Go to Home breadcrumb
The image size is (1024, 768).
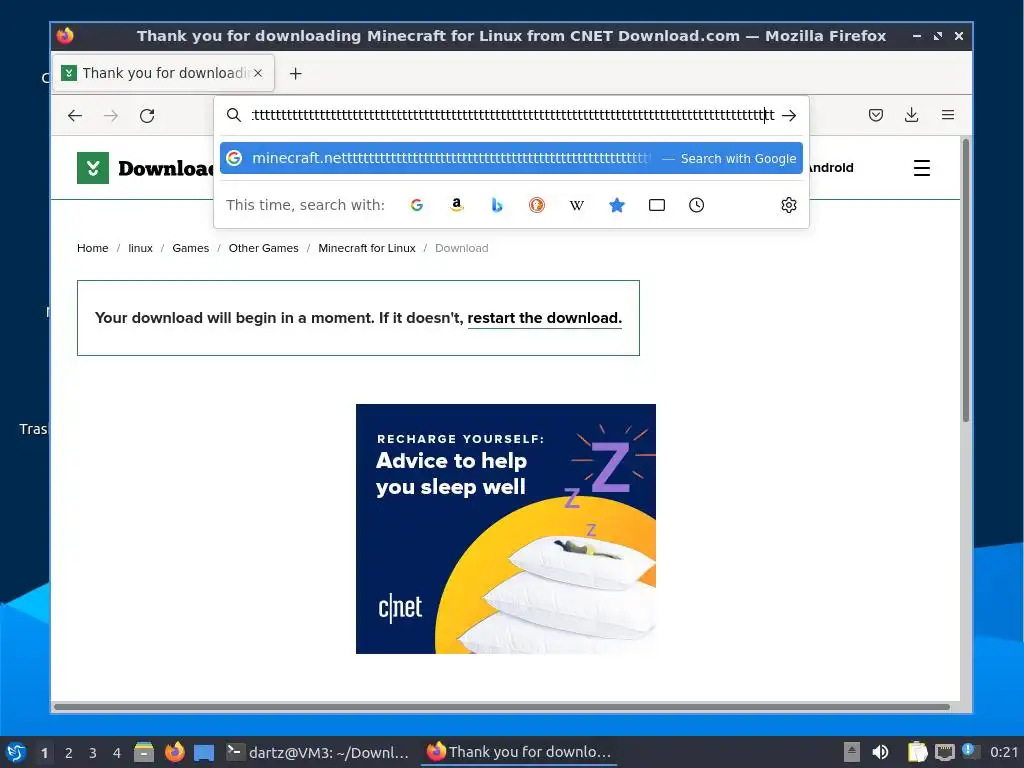coord(93,248)
